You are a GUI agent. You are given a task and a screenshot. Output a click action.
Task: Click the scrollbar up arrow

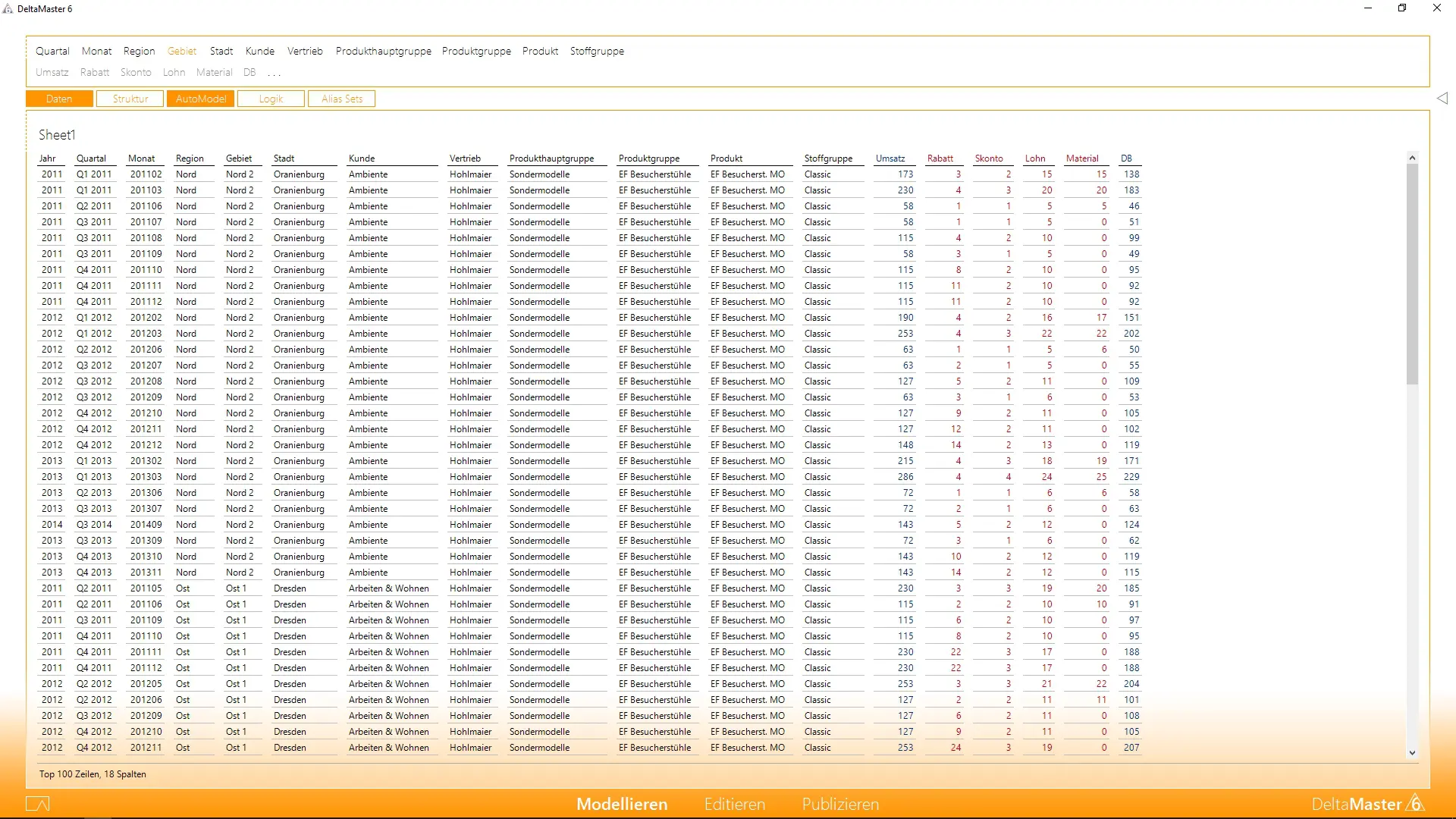click(x=1412, y=158)
